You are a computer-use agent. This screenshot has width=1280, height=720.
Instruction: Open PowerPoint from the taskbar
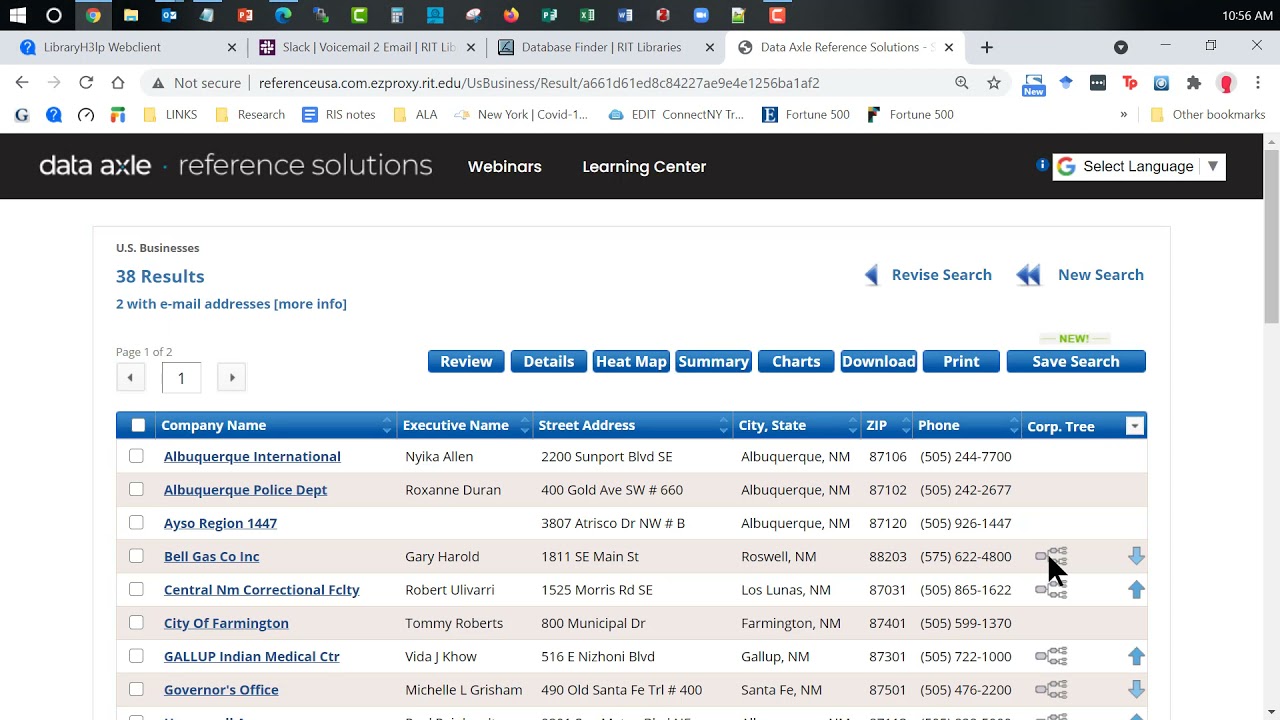[x=245, y=15]
